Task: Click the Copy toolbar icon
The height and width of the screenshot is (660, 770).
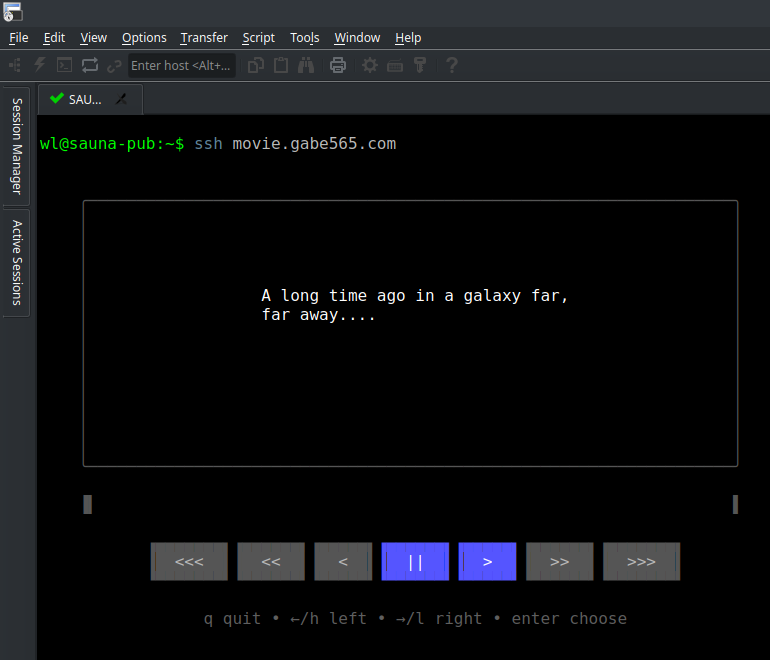Action: [x=256, y=65]
